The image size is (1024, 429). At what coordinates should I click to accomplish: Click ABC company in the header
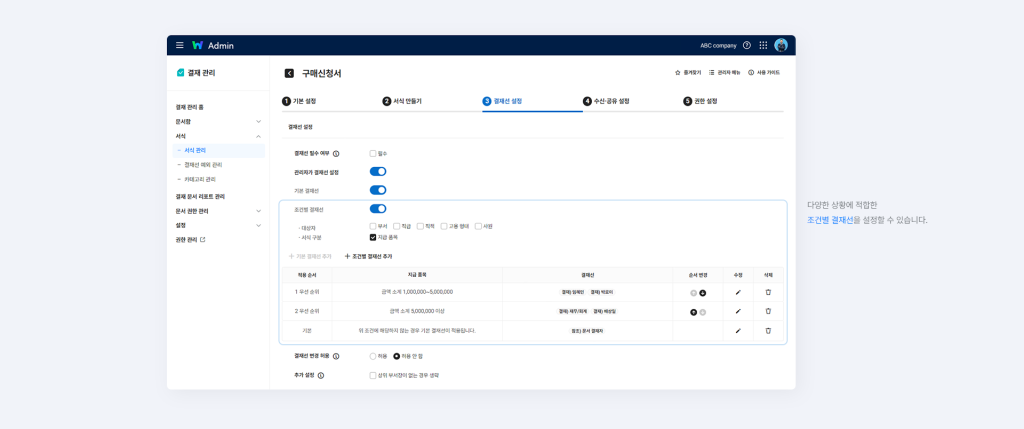coord(718,46)
